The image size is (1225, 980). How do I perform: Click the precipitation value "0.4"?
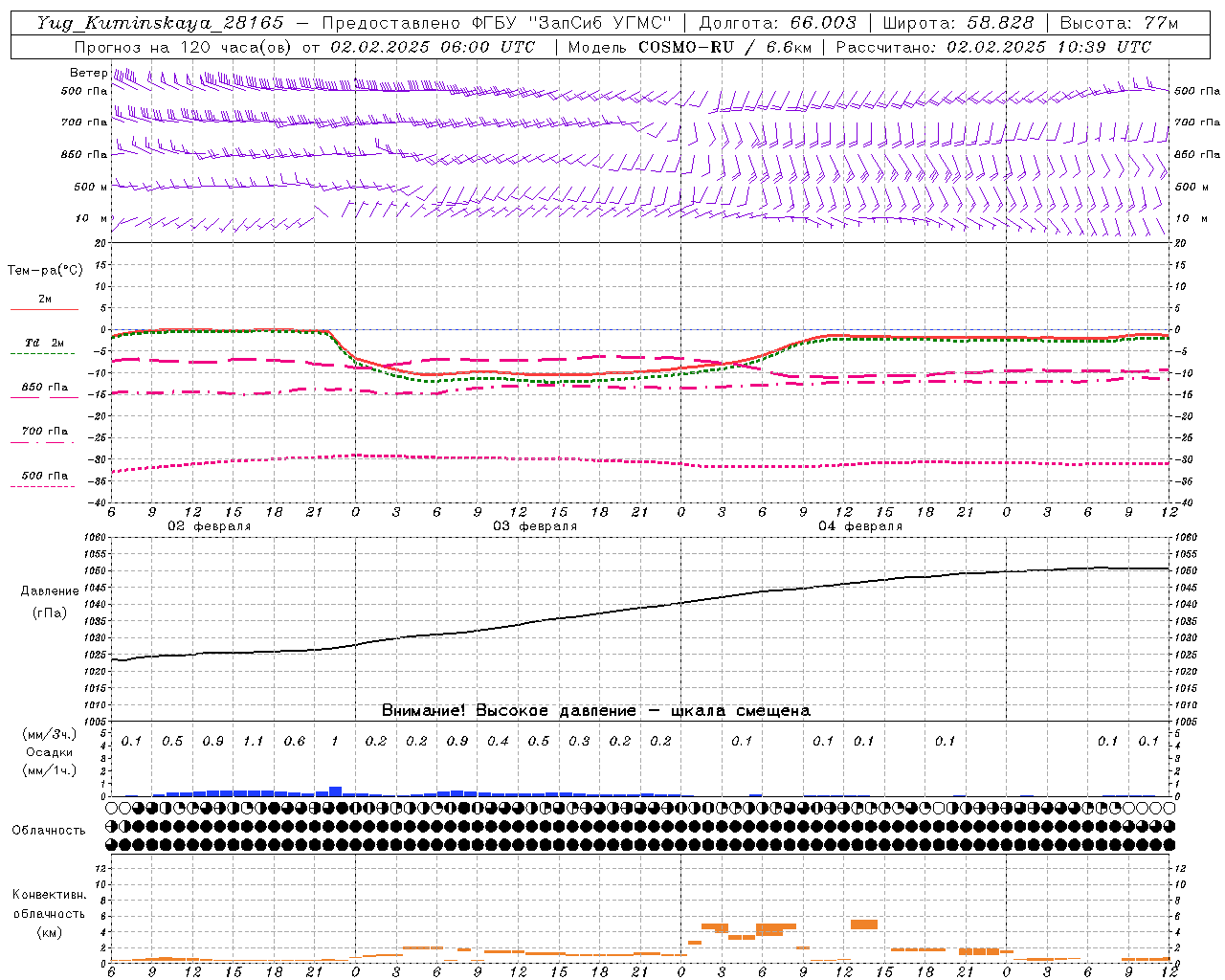498,742
